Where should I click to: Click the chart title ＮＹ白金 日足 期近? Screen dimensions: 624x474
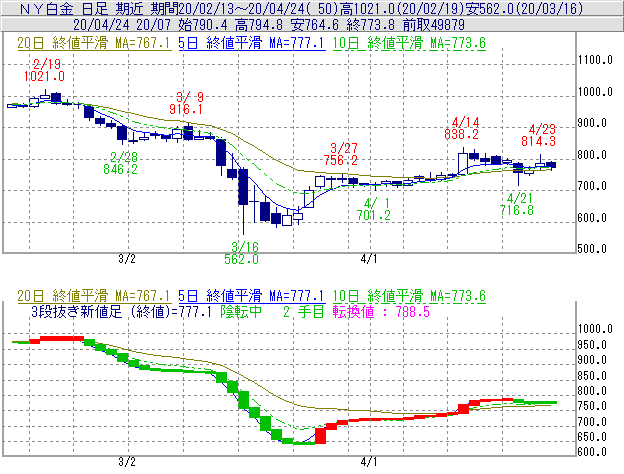82,8
